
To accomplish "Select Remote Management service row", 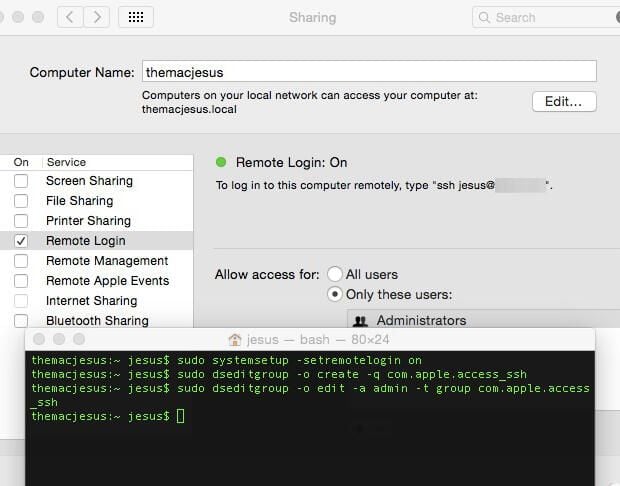I will click(96, 261).
